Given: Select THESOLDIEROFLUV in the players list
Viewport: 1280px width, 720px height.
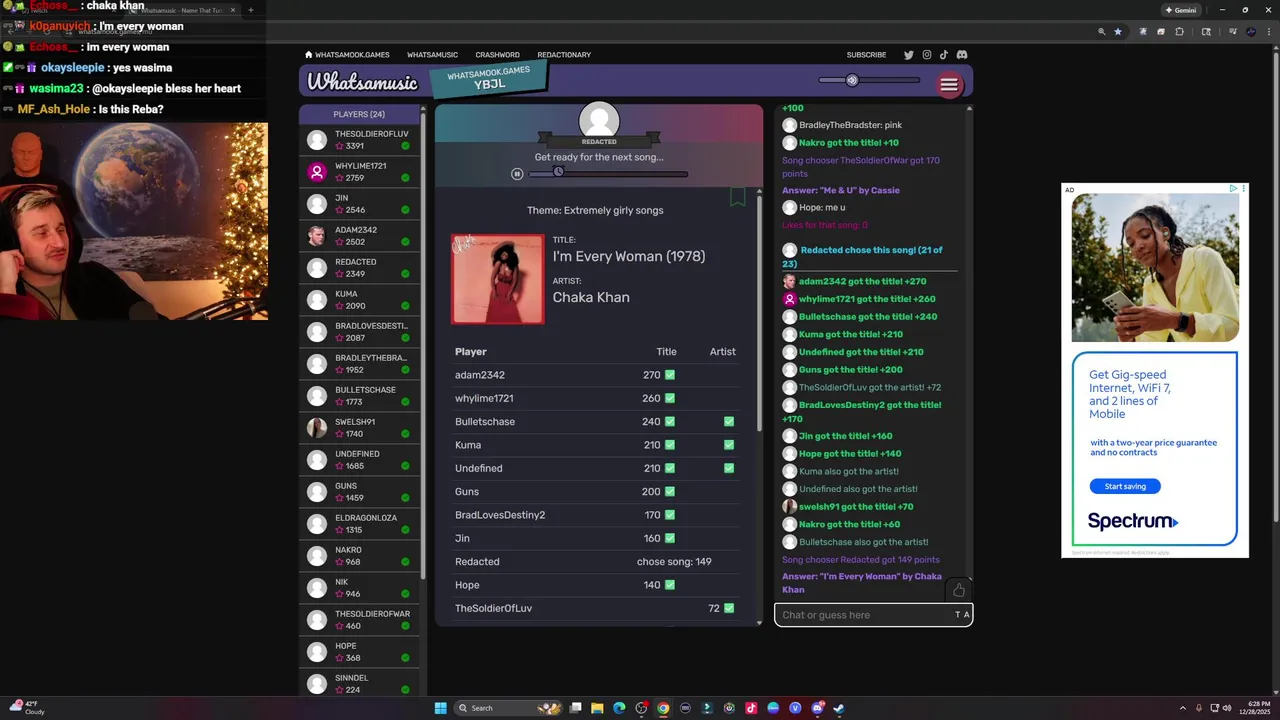Looking at the screenshot, I should 359,140.
